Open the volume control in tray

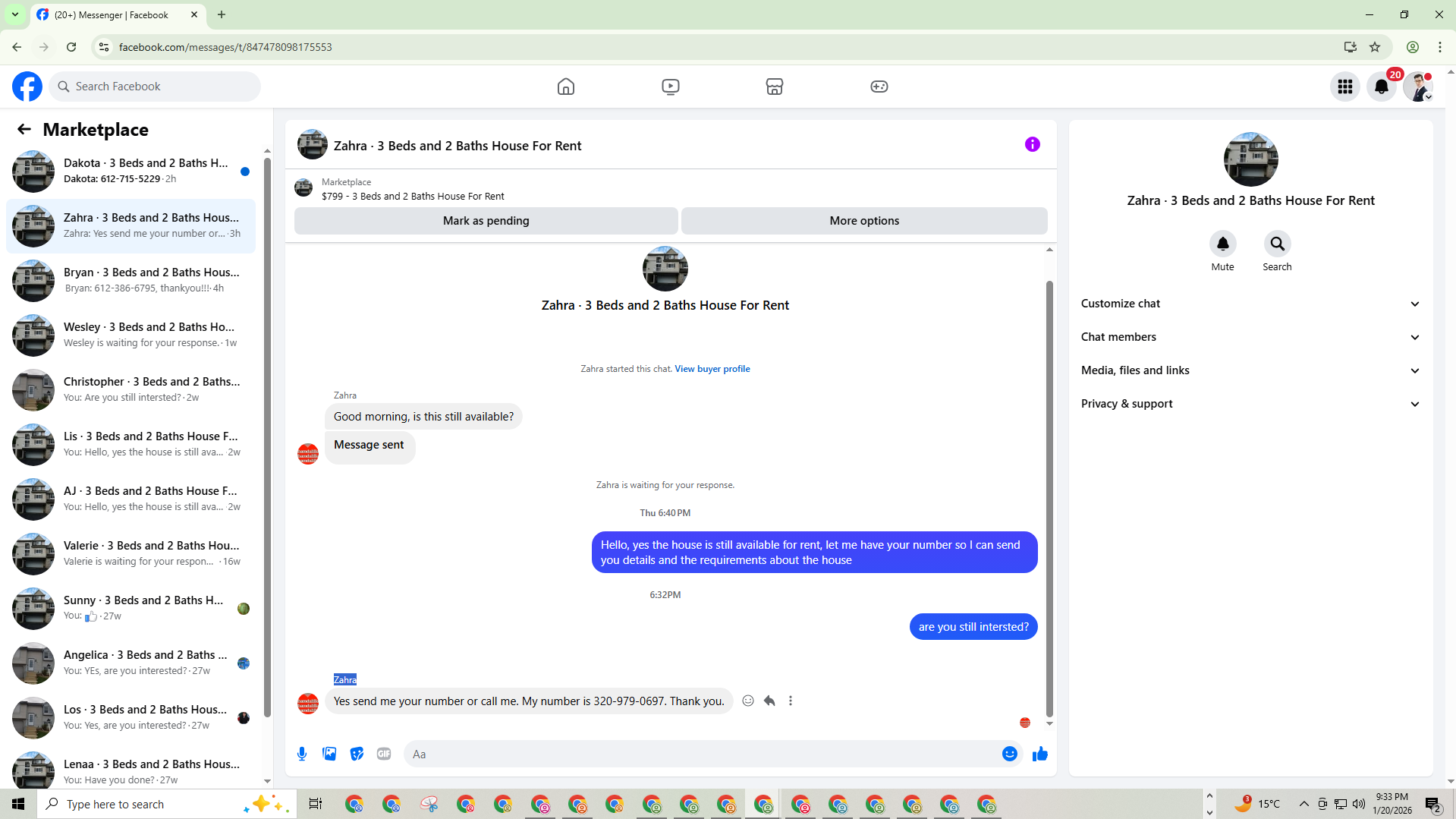pos(1359,804)
